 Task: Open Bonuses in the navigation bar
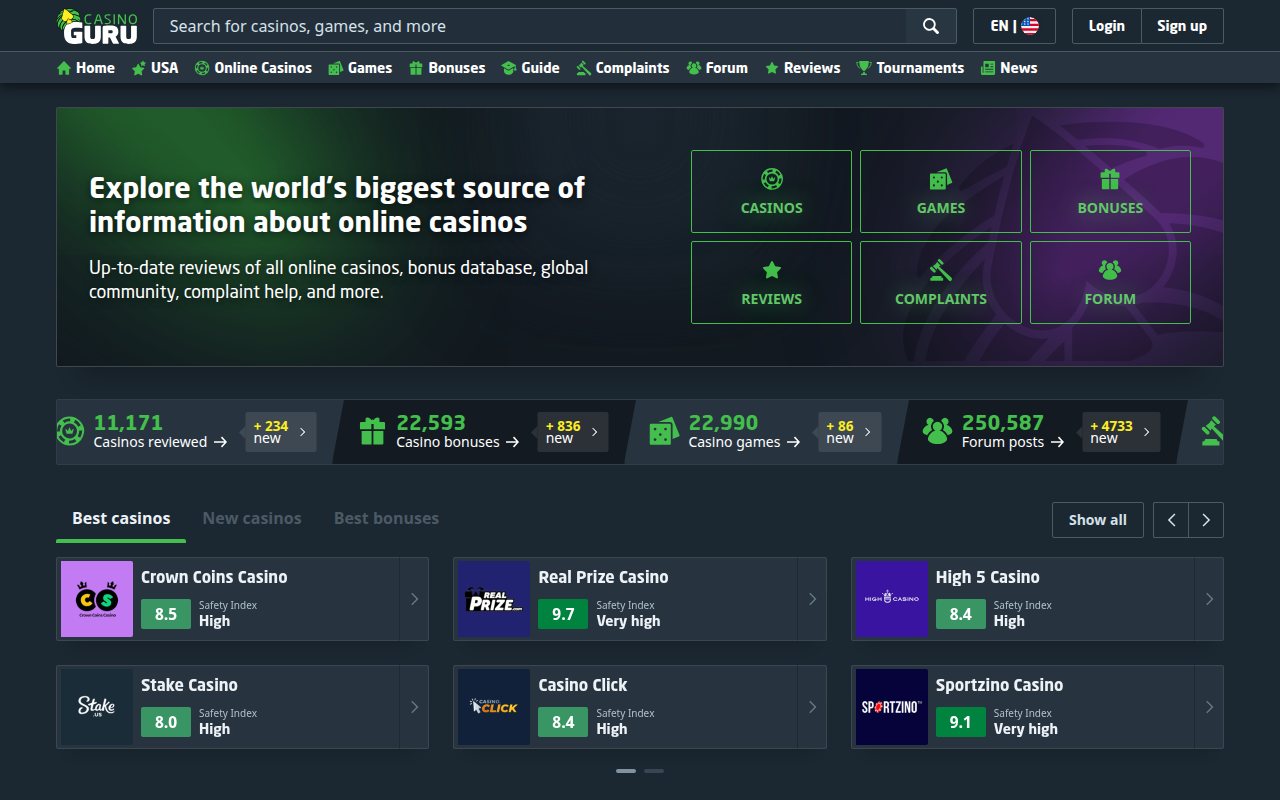(447, 68)
